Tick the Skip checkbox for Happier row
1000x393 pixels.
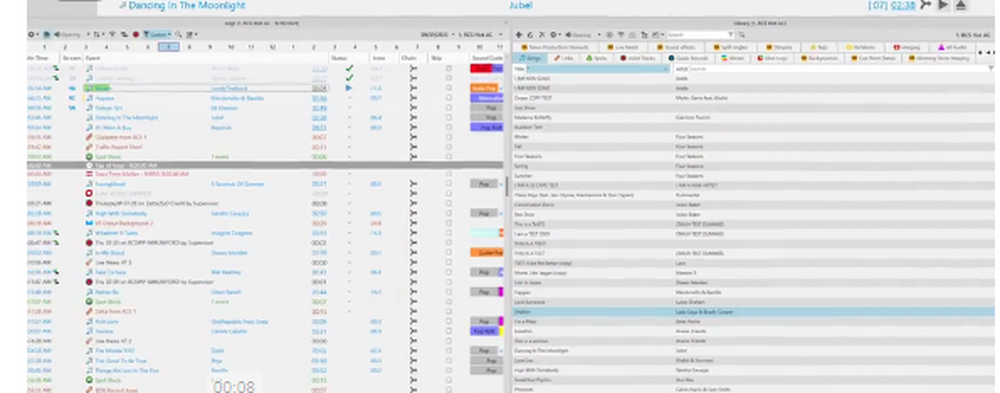tap(449, 98)
